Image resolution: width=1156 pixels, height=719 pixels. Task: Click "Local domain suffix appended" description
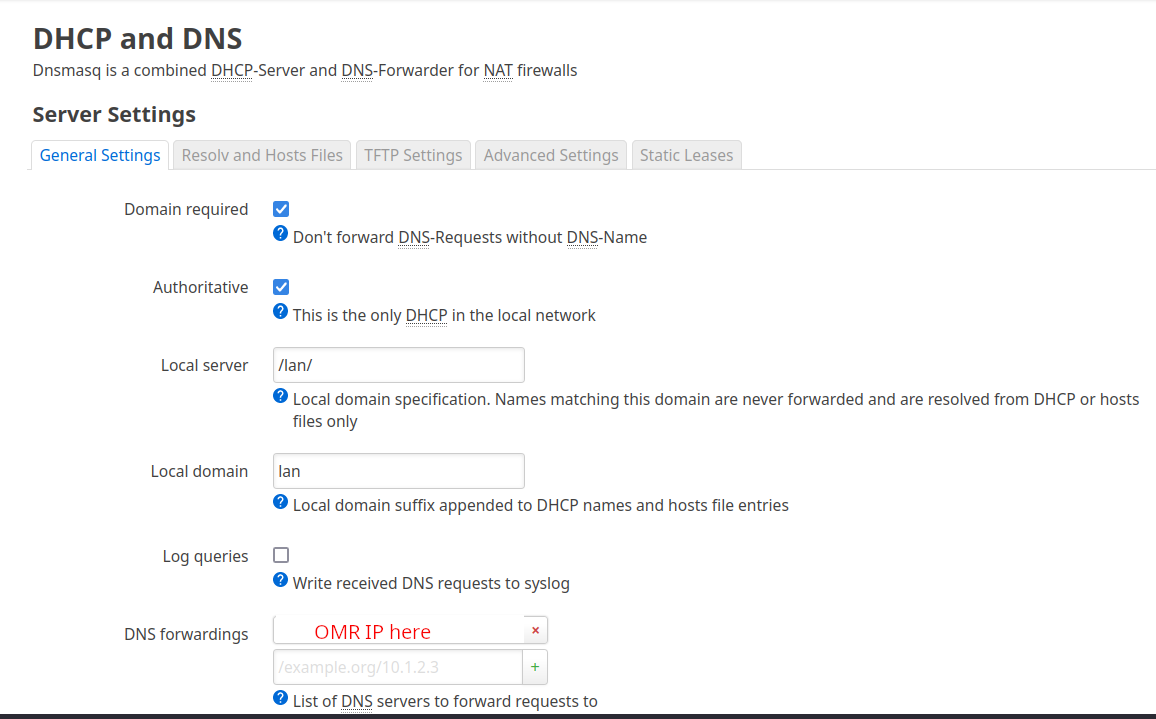(540, 505)
